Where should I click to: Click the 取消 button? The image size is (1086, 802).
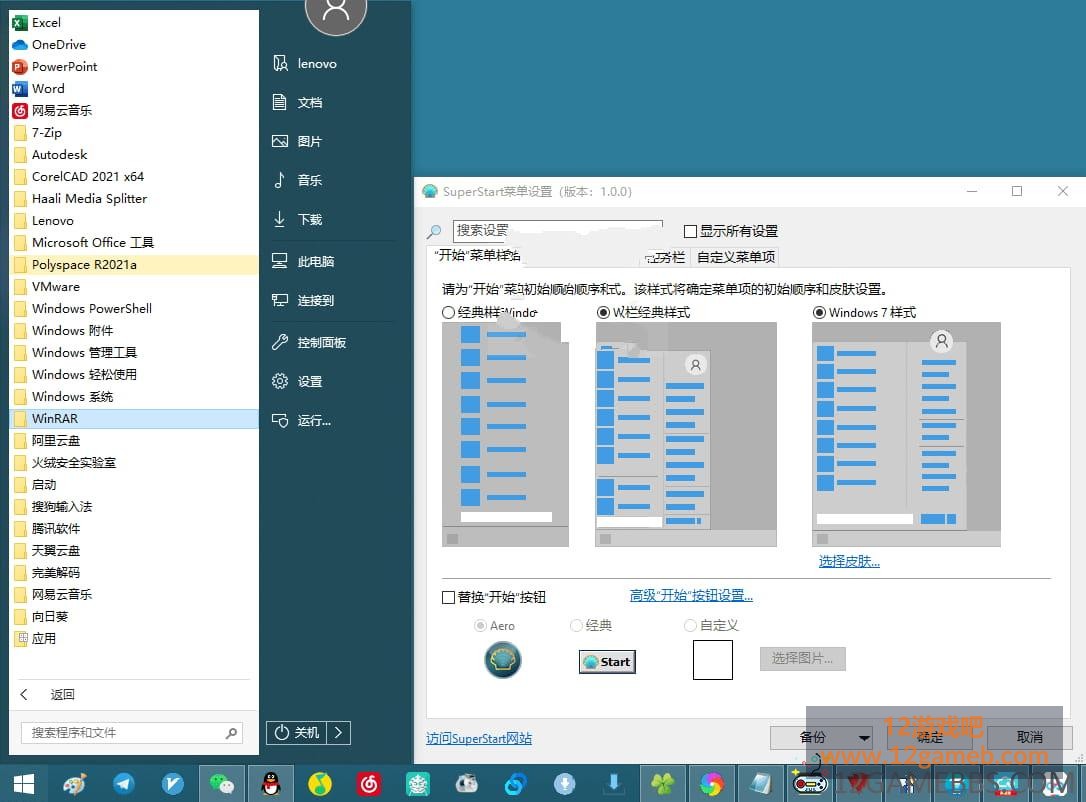(1030, 737)
